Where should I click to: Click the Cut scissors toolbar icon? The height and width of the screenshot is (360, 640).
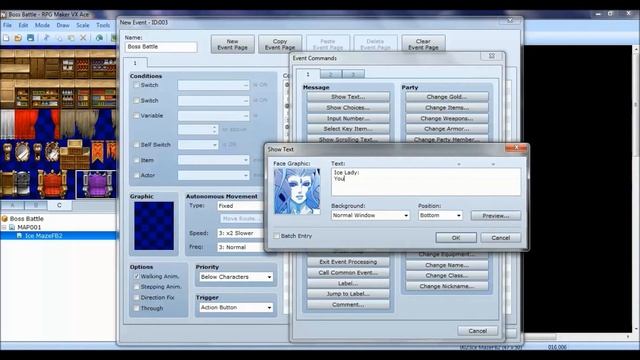click(47, 38)
